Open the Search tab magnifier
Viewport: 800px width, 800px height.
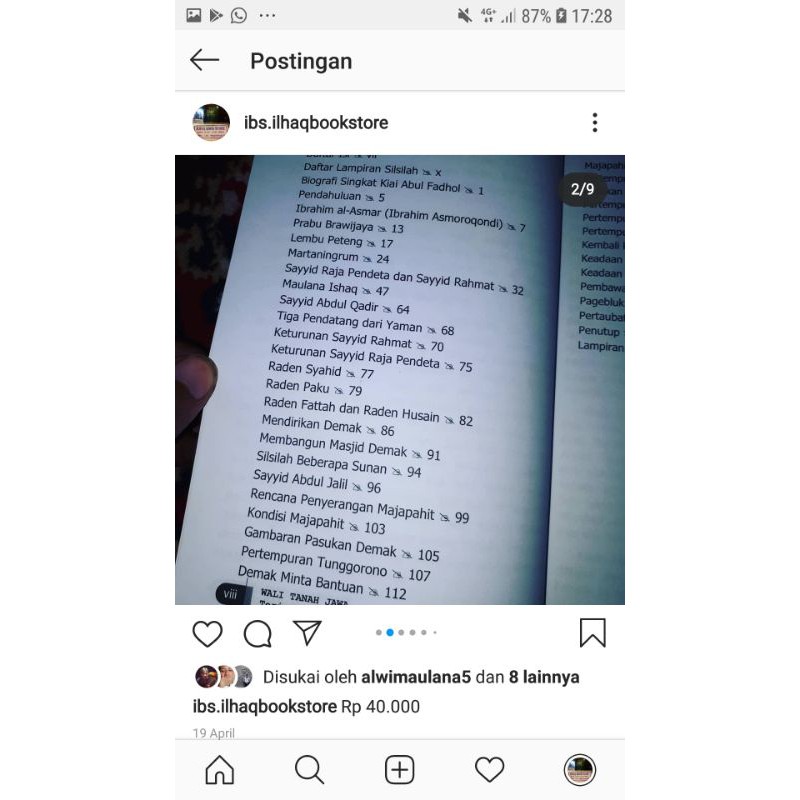pyautogui.click(x=309, y=769)
